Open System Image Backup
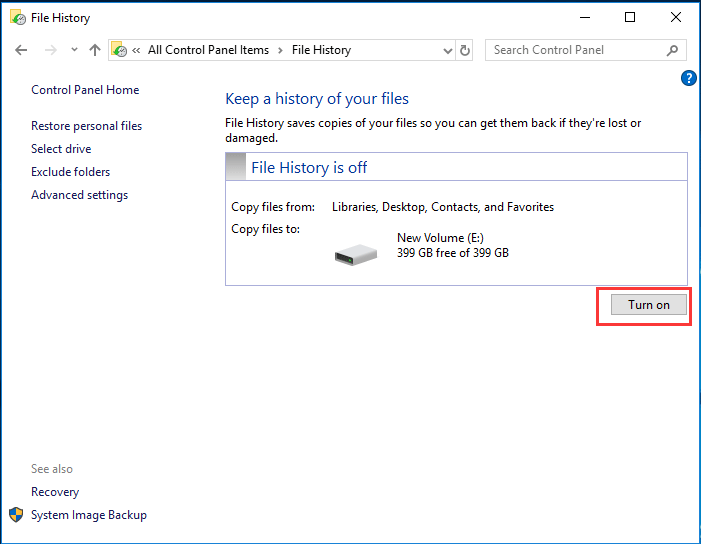Viewport: 701px width, 544px height. [88, 515]
